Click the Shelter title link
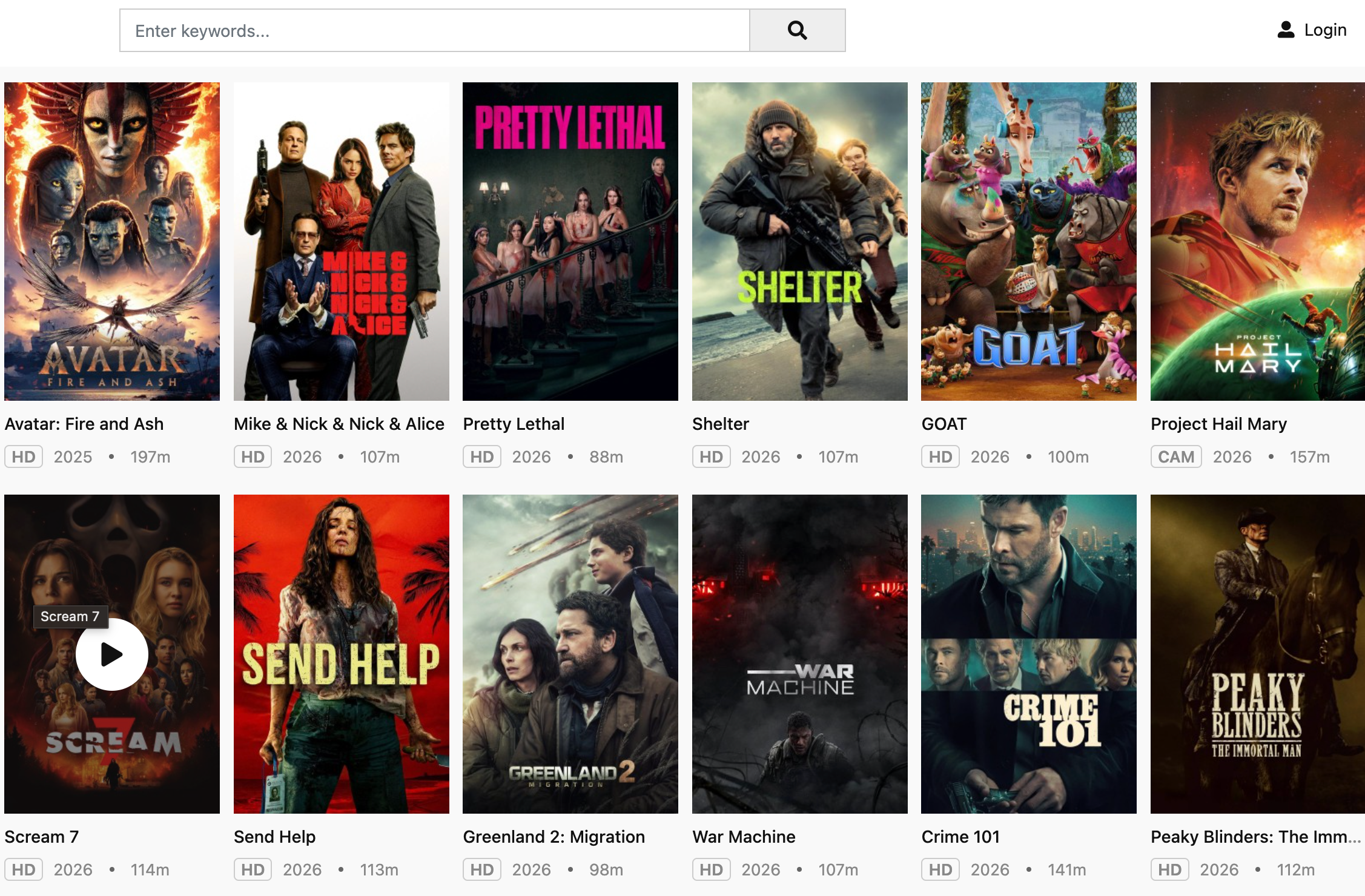This screenshot has width=1365, height=896. (x=721, y=424)
